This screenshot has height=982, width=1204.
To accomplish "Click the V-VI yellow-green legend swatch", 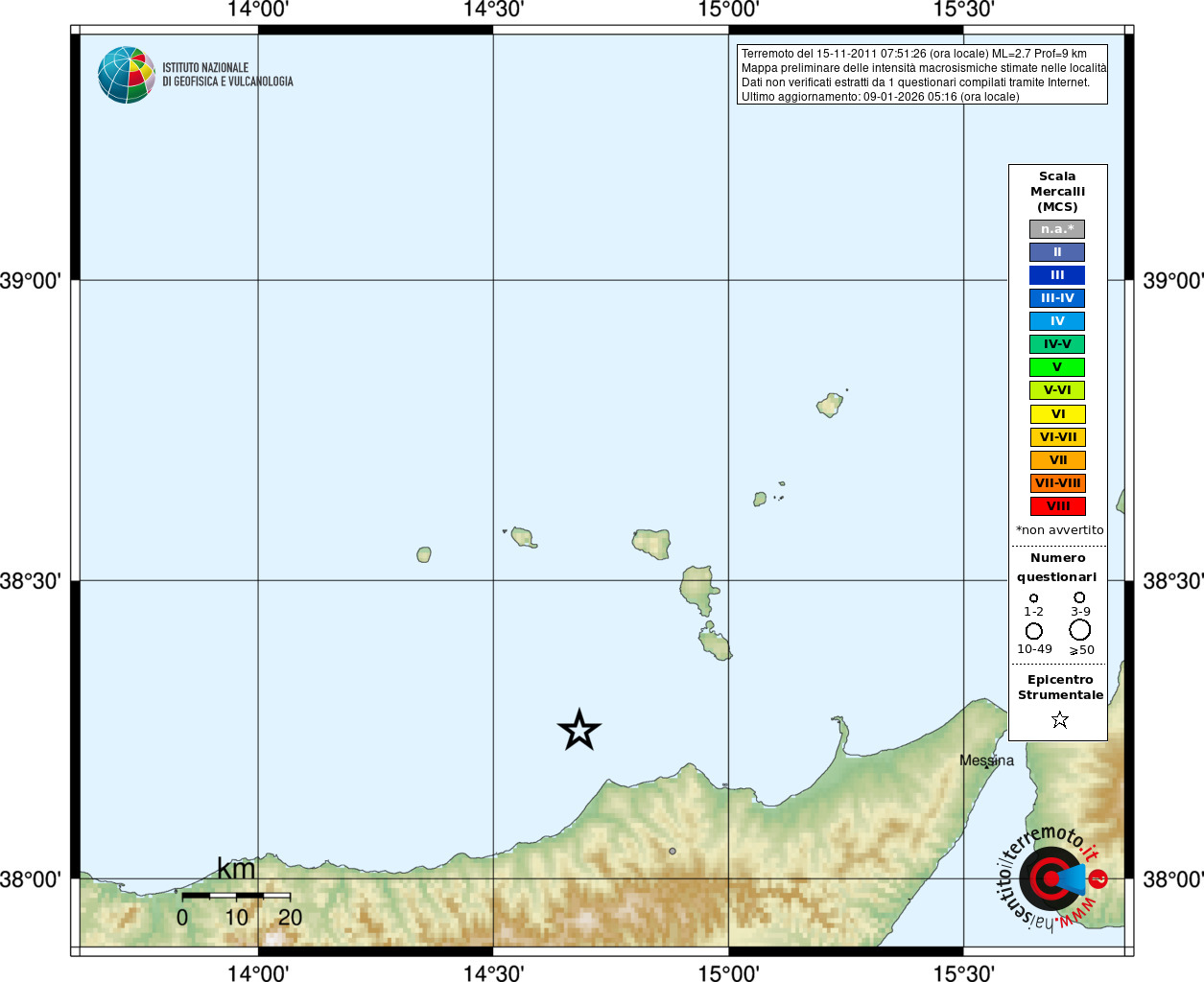I will 1057,390.
